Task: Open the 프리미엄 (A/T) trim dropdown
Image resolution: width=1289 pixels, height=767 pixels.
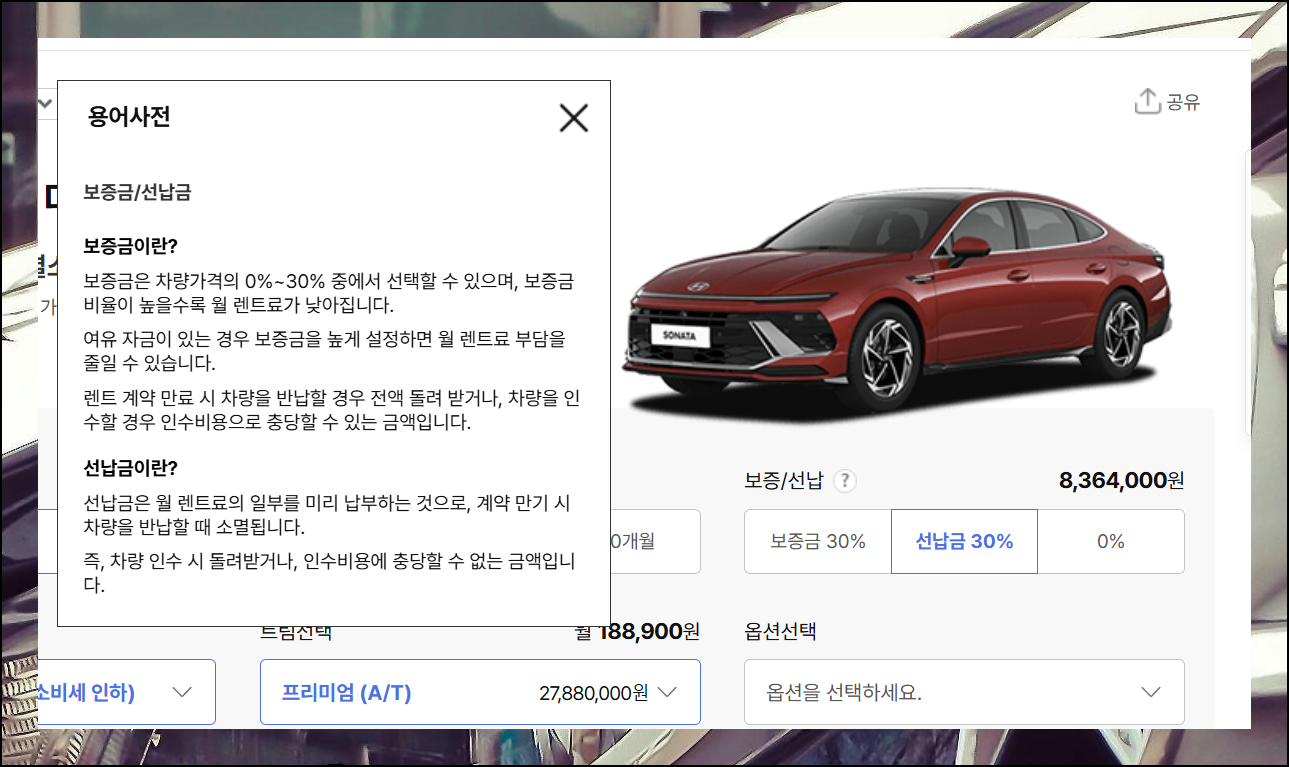Action: coord(480,692)
